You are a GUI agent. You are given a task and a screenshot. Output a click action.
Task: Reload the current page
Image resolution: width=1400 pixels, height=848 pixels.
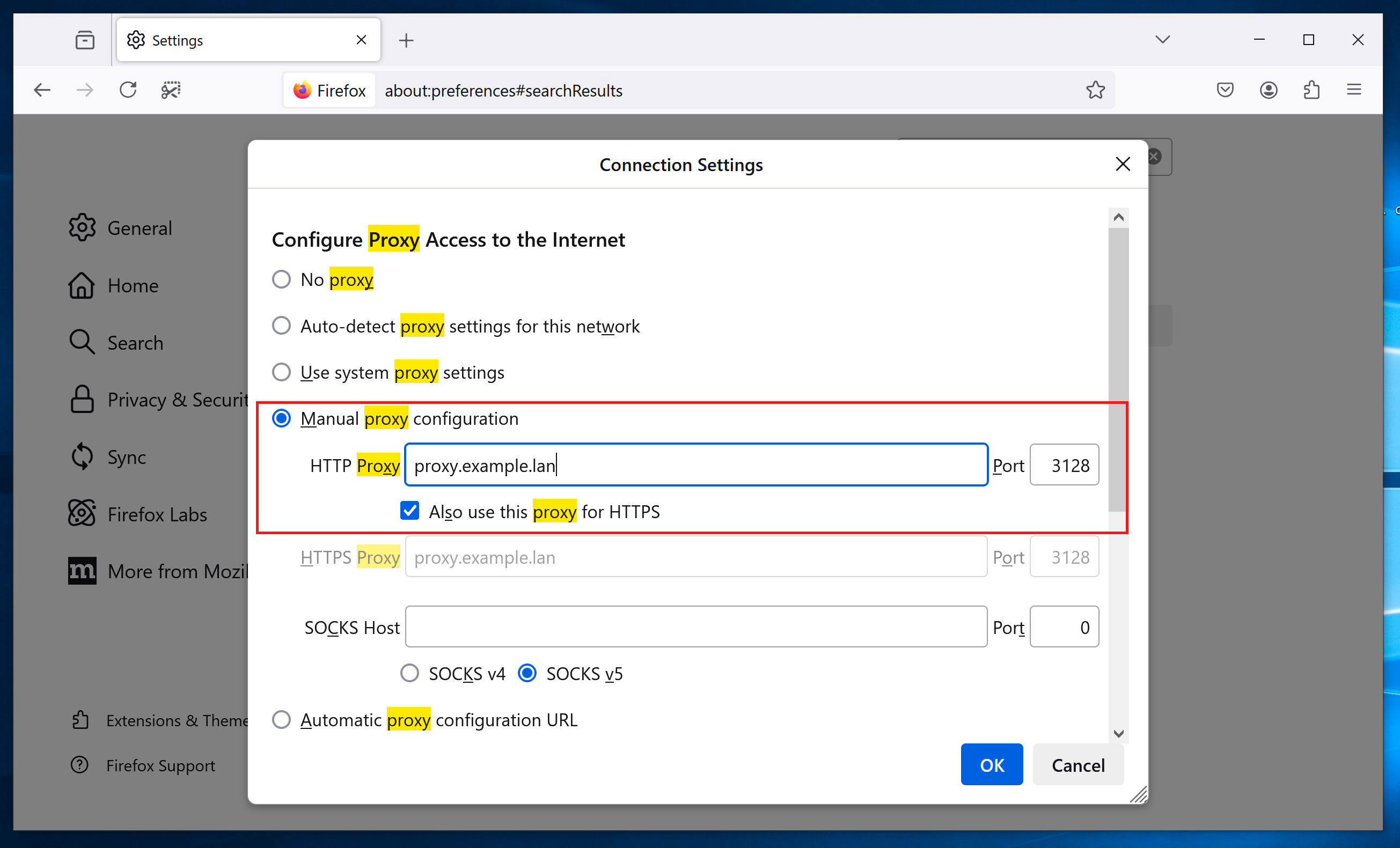coord(128,90)
